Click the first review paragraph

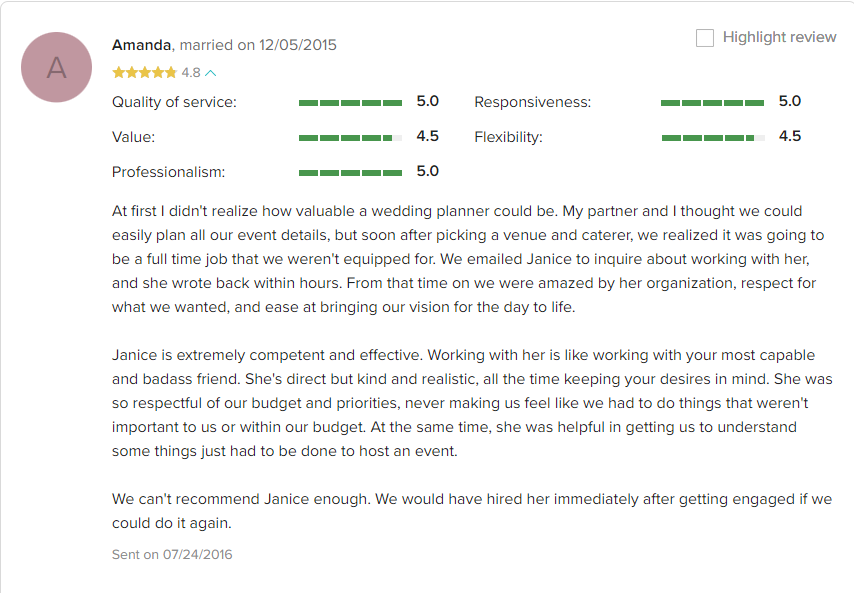tap(472, 259)
